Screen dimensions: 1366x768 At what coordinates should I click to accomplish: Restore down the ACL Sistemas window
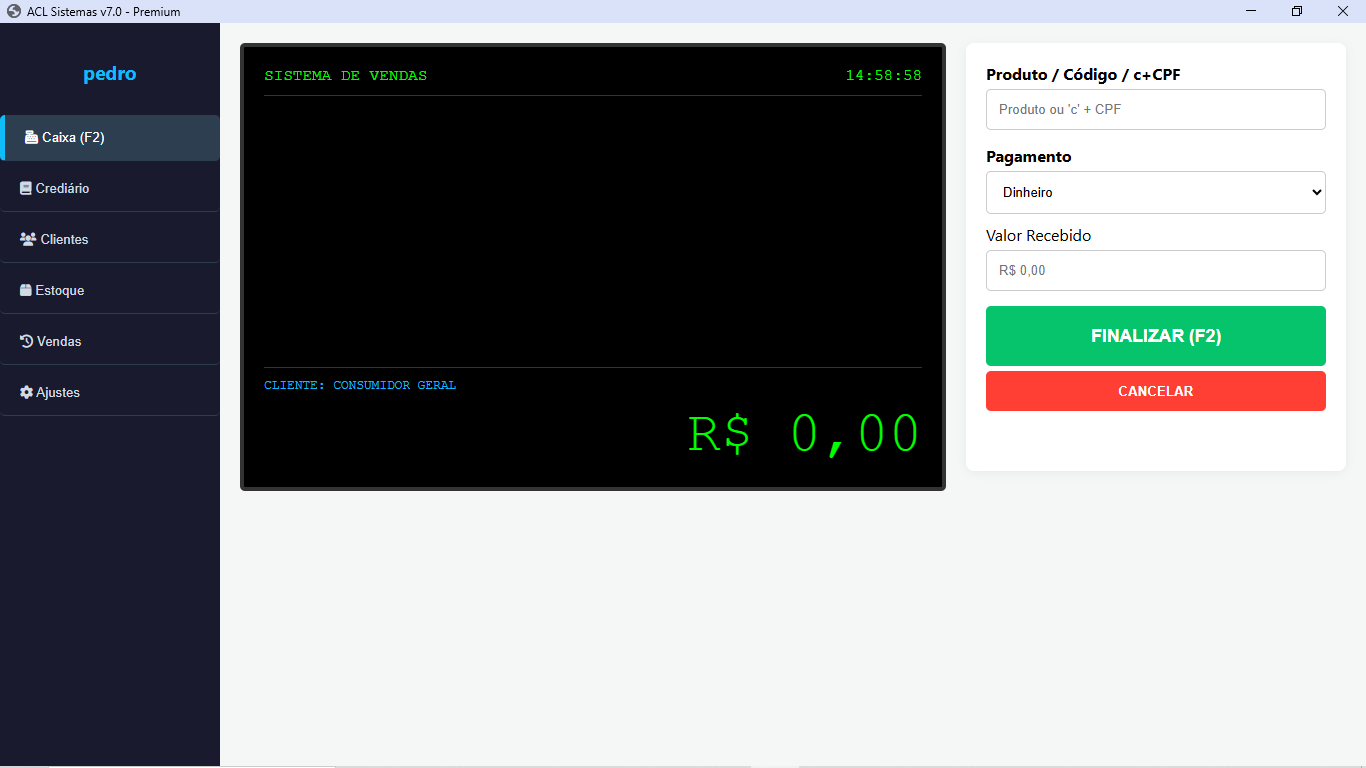pyautogui.click(x=1297, y=11)
